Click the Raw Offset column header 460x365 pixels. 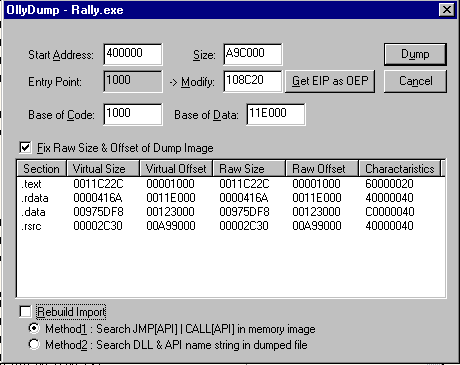click(322, 169)
